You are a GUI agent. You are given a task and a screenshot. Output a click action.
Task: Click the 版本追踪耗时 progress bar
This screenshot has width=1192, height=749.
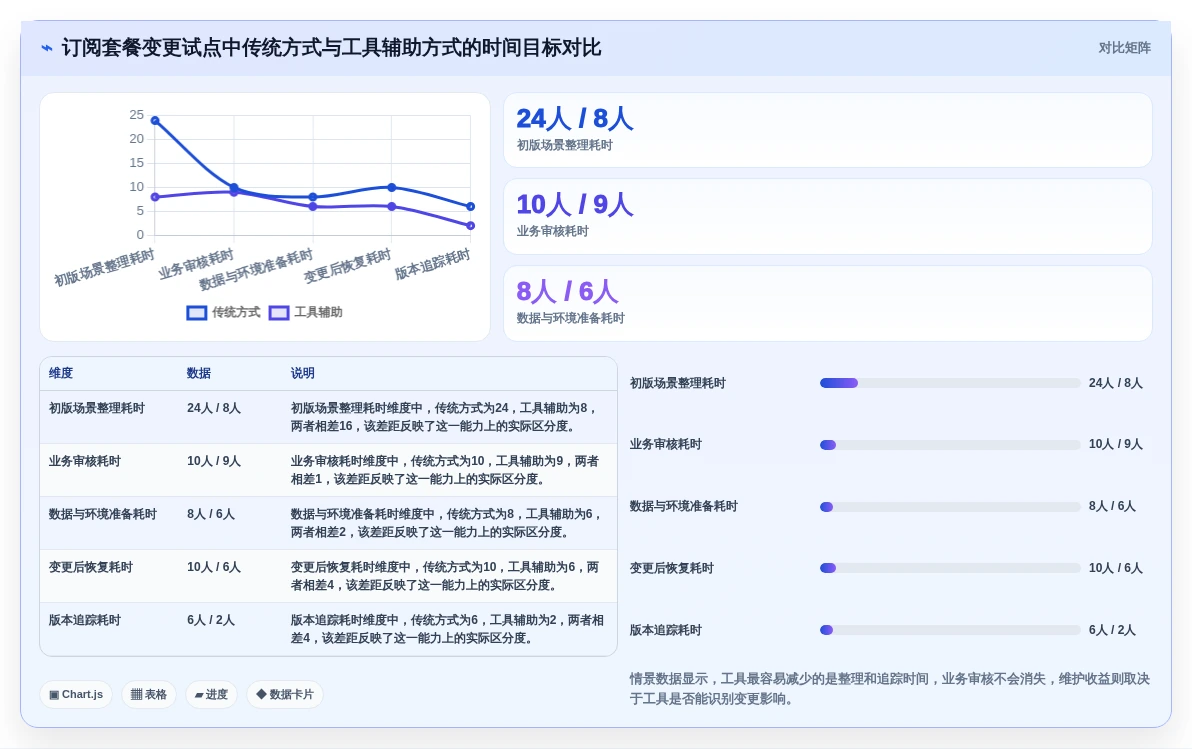pos(949,630)
